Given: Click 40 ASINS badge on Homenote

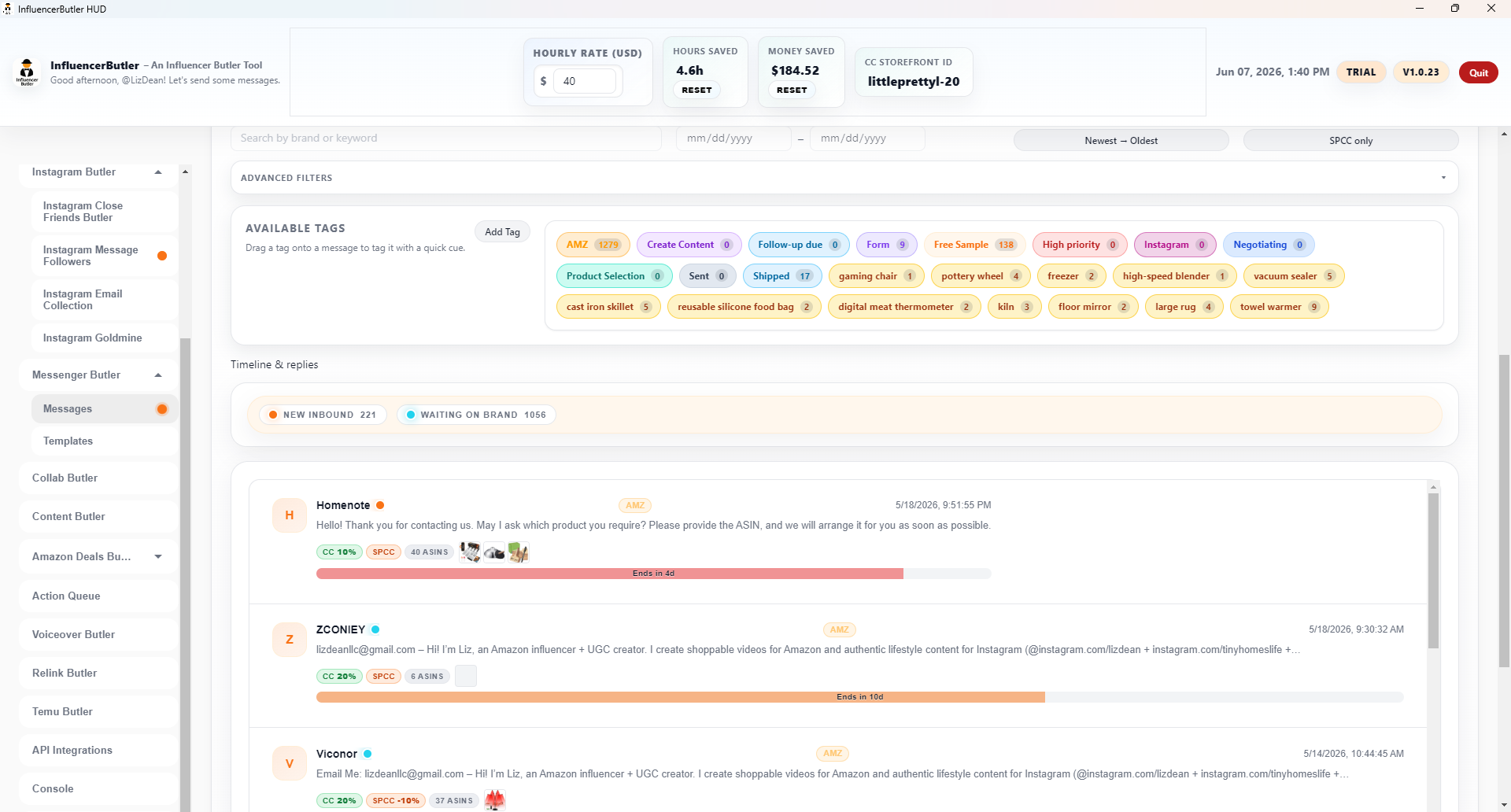Looking at the screenshot, I should click(429, 552).
